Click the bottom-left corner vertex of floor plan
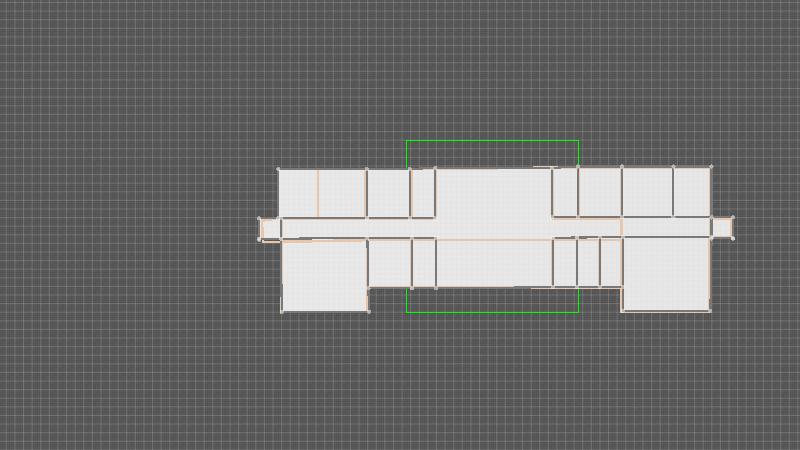This screenshot has height=450, width=800. click(282, 311)
